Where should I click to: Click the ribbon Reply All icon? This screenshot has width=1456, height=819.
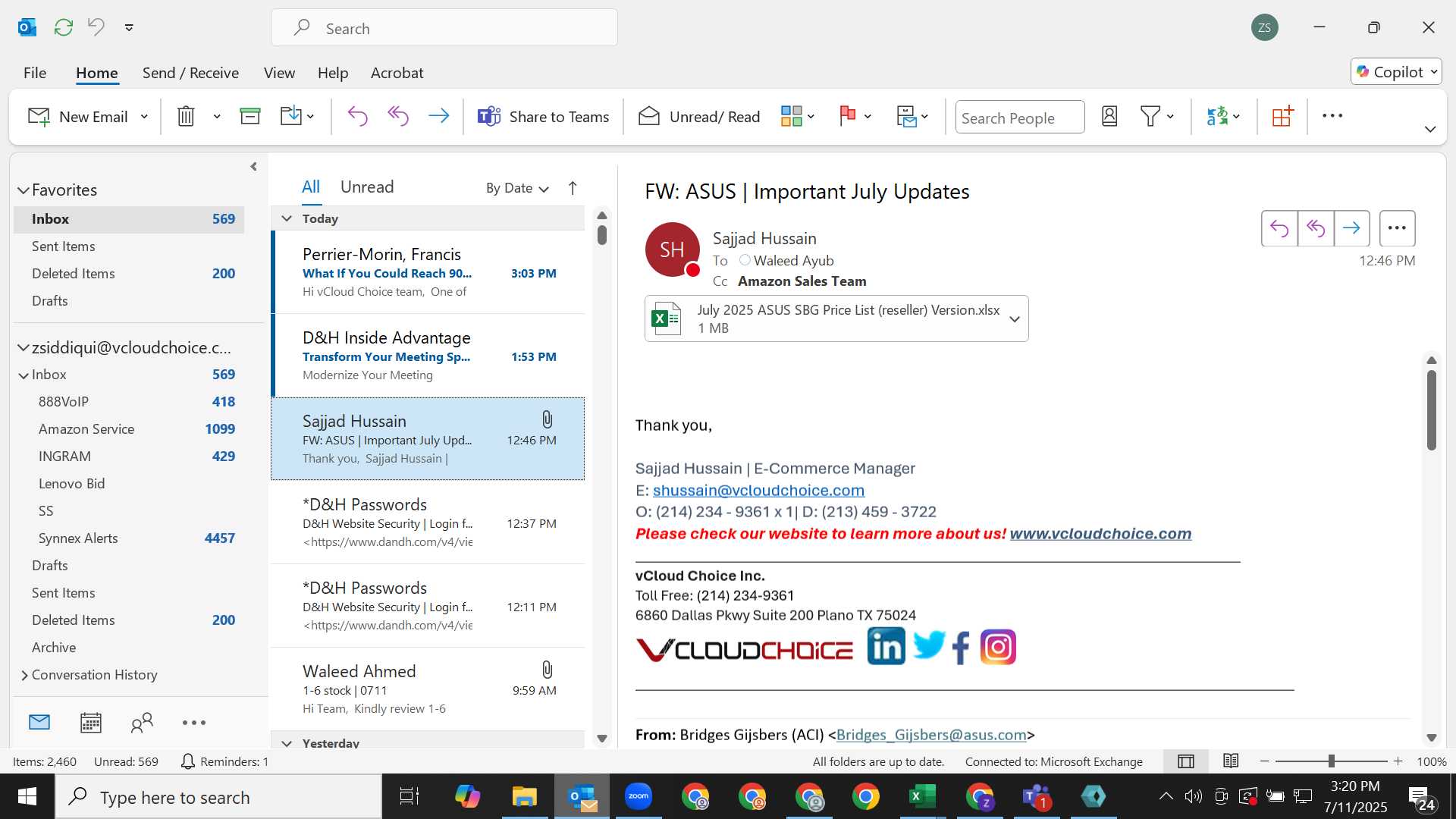tap(398, 116)
